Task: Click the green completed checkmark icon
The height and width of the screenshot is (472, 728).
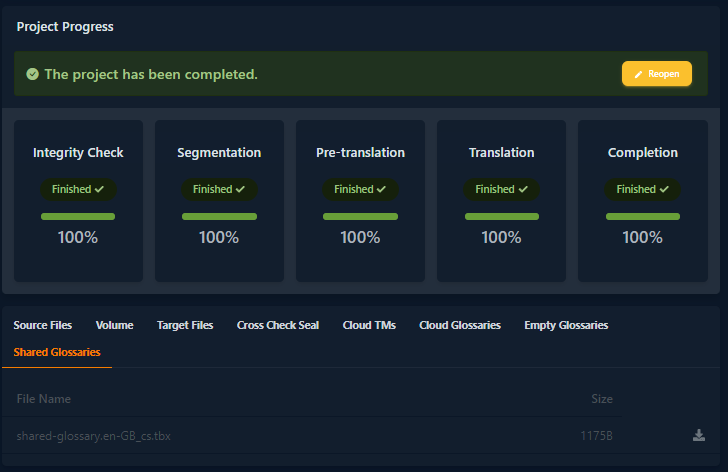Action: coord(32,75)
